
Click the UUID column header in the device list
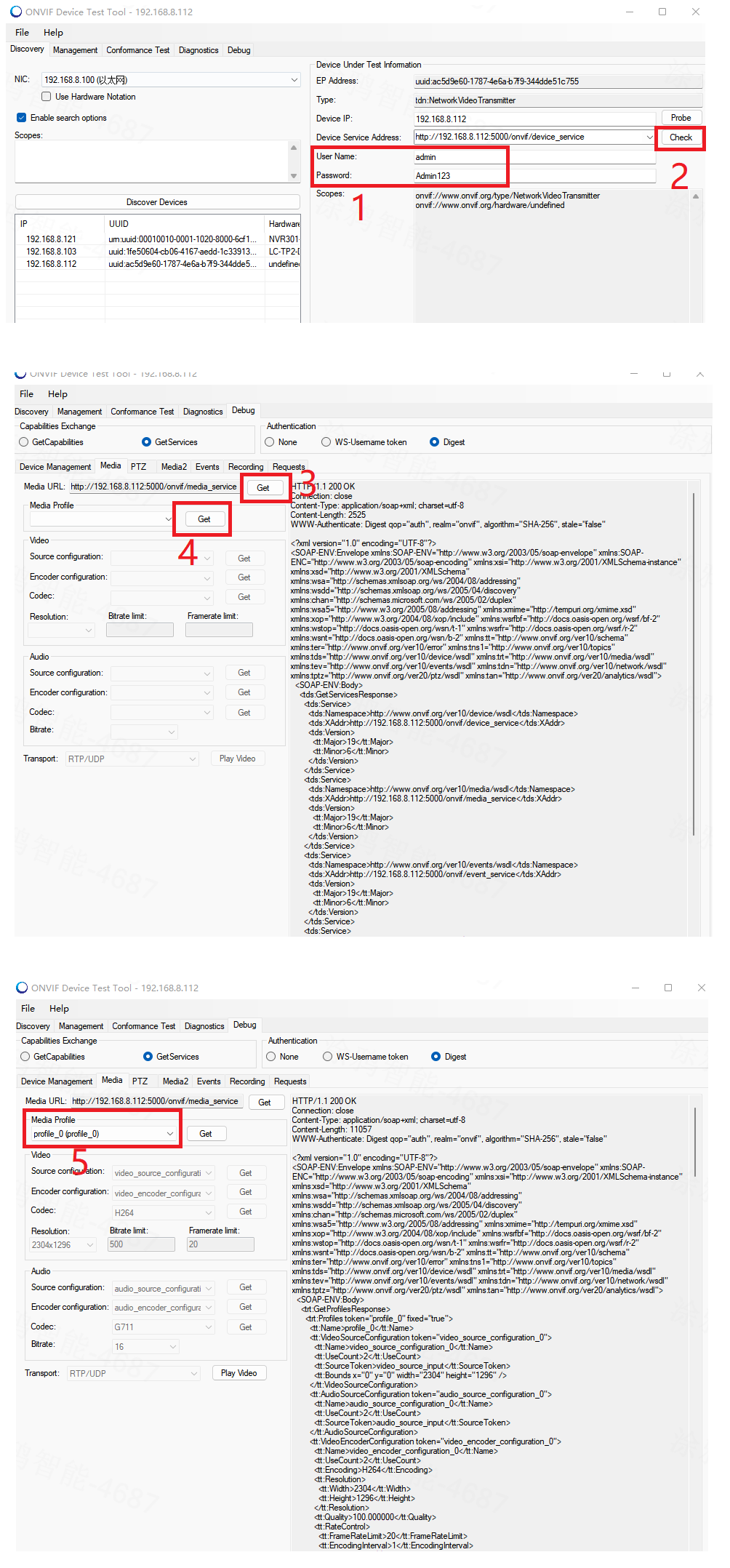click(184, 224)
